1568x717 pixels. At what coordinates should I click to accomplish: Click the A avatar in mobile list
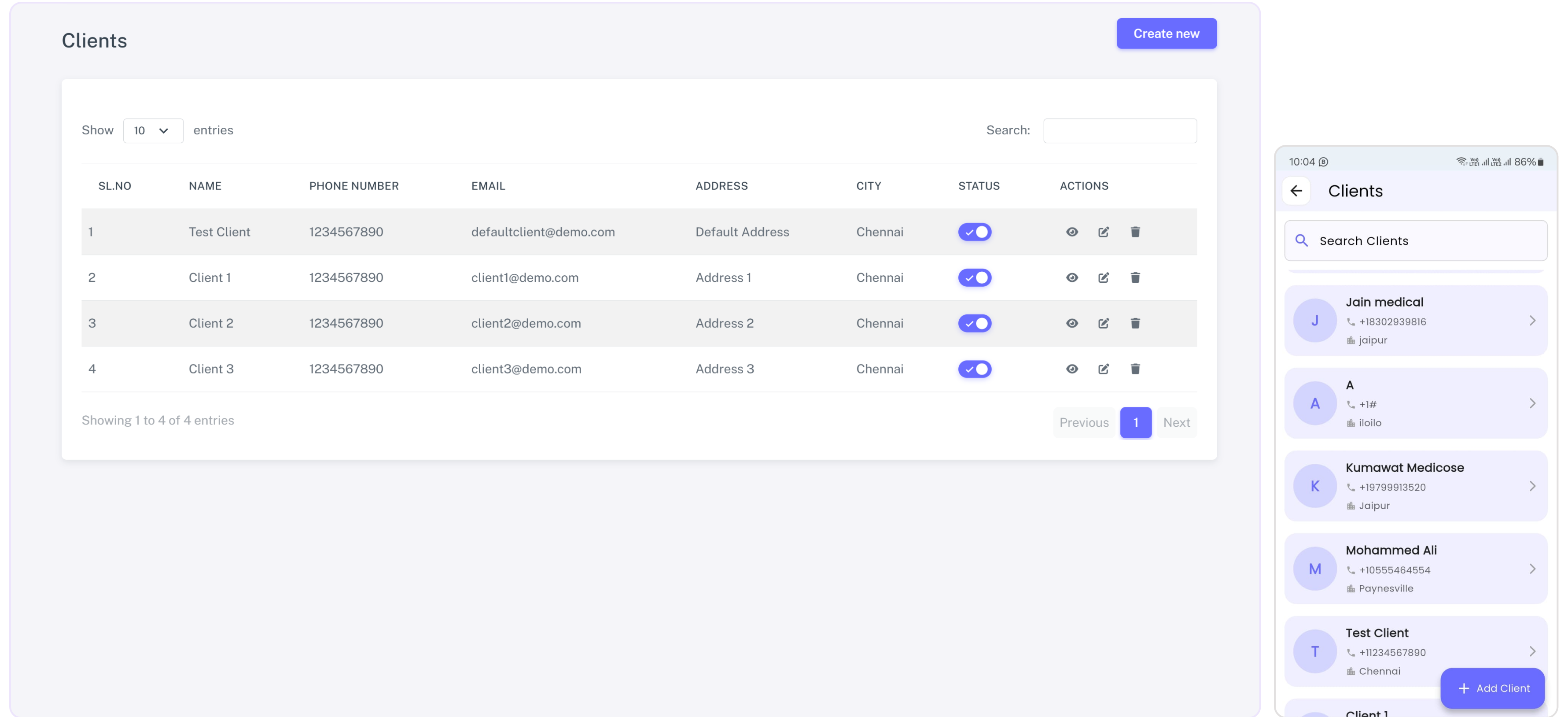pyautogui.click(x=1315, y=403)
